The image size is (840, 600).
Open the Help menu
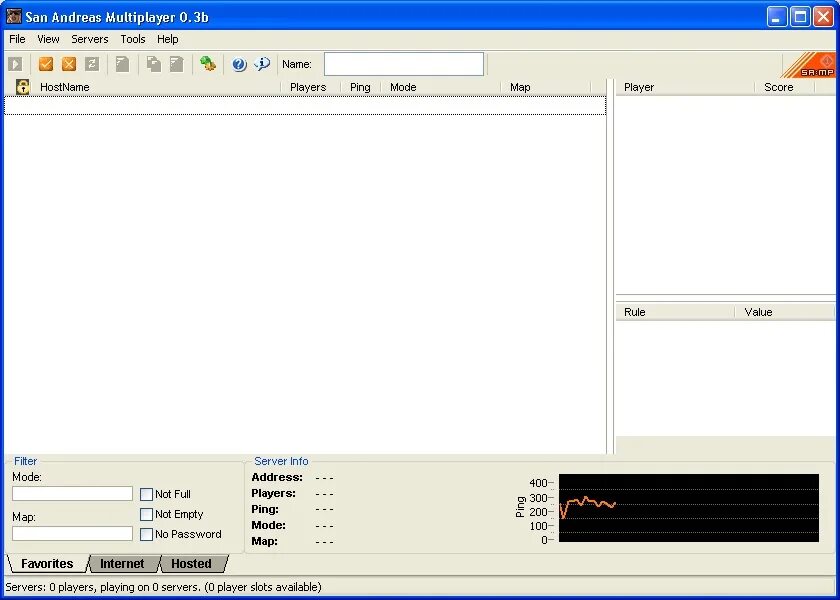[168, 39]
